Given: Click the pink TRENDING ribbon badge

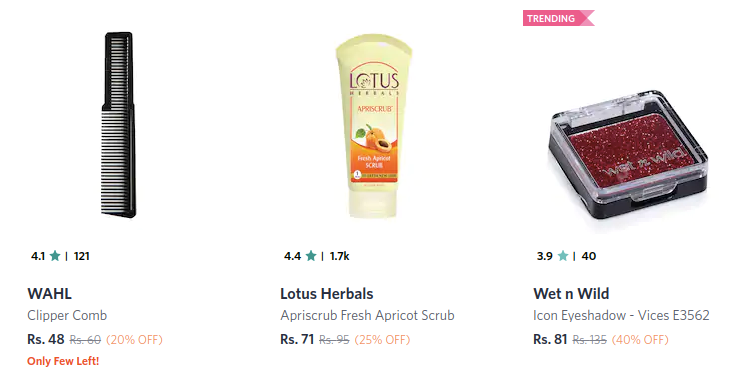Looking at the screenshot, I should 558,18.
